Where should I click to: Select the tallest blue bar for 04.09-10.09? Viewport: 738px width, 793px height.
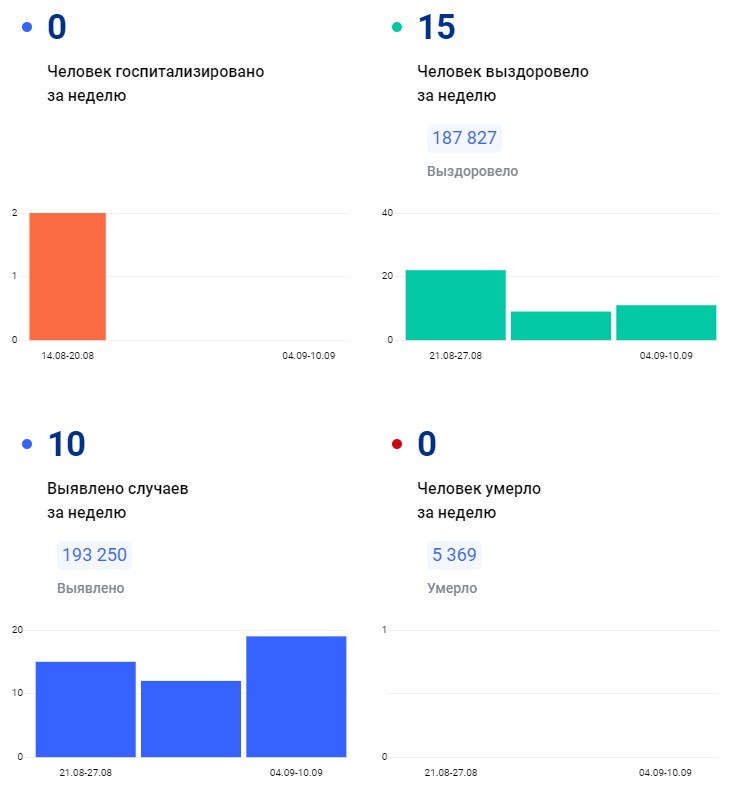(296, 696)
